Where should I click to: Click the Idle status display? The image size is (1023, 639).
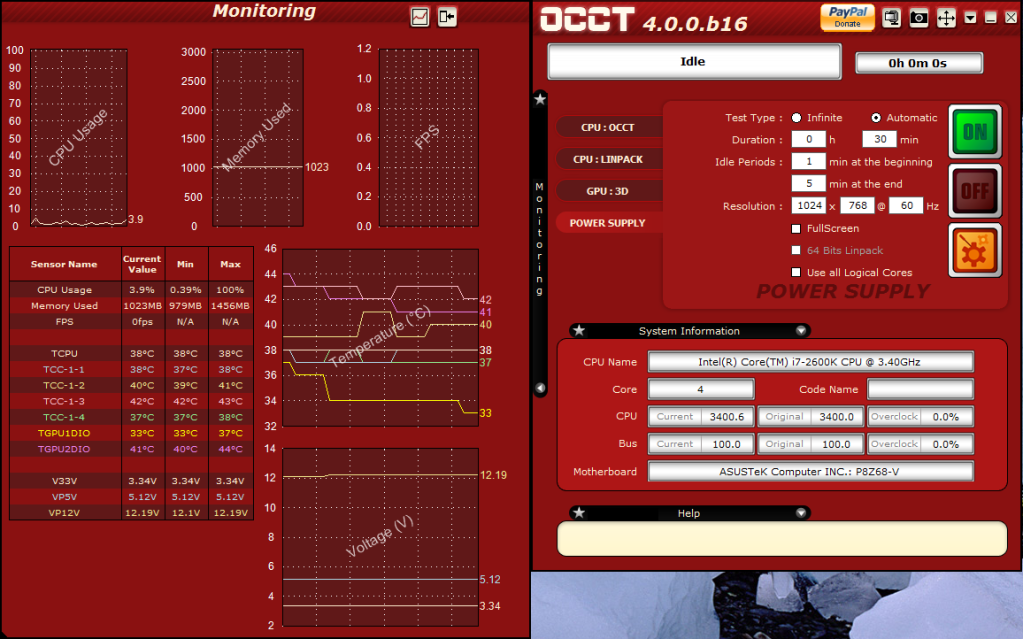[x=694, y=61]
